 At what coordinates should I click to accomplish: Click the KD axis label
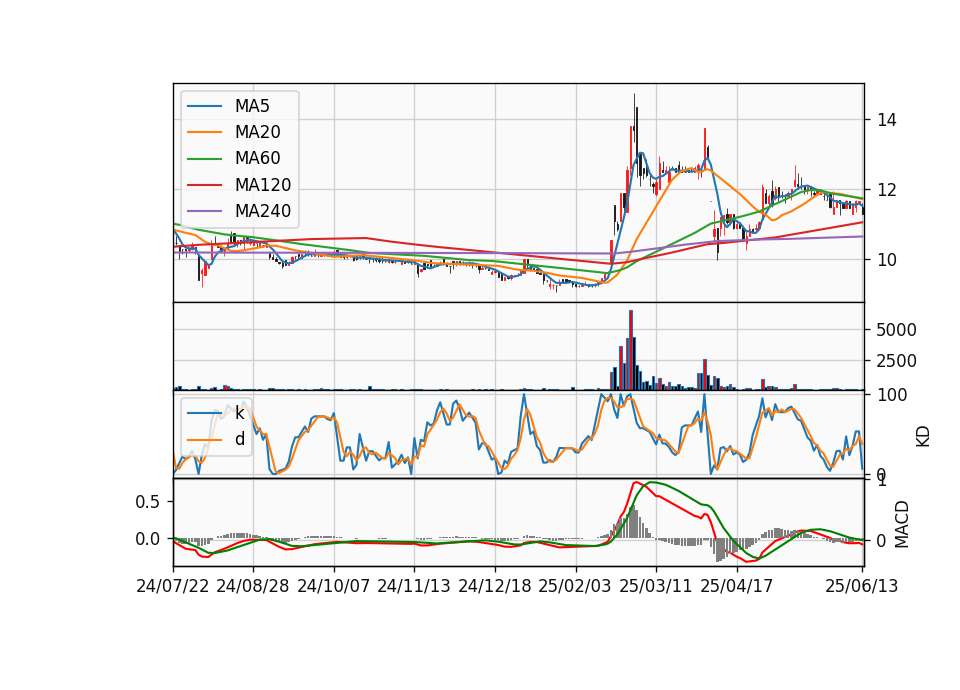pyautogui.click(x=923, y=436)
